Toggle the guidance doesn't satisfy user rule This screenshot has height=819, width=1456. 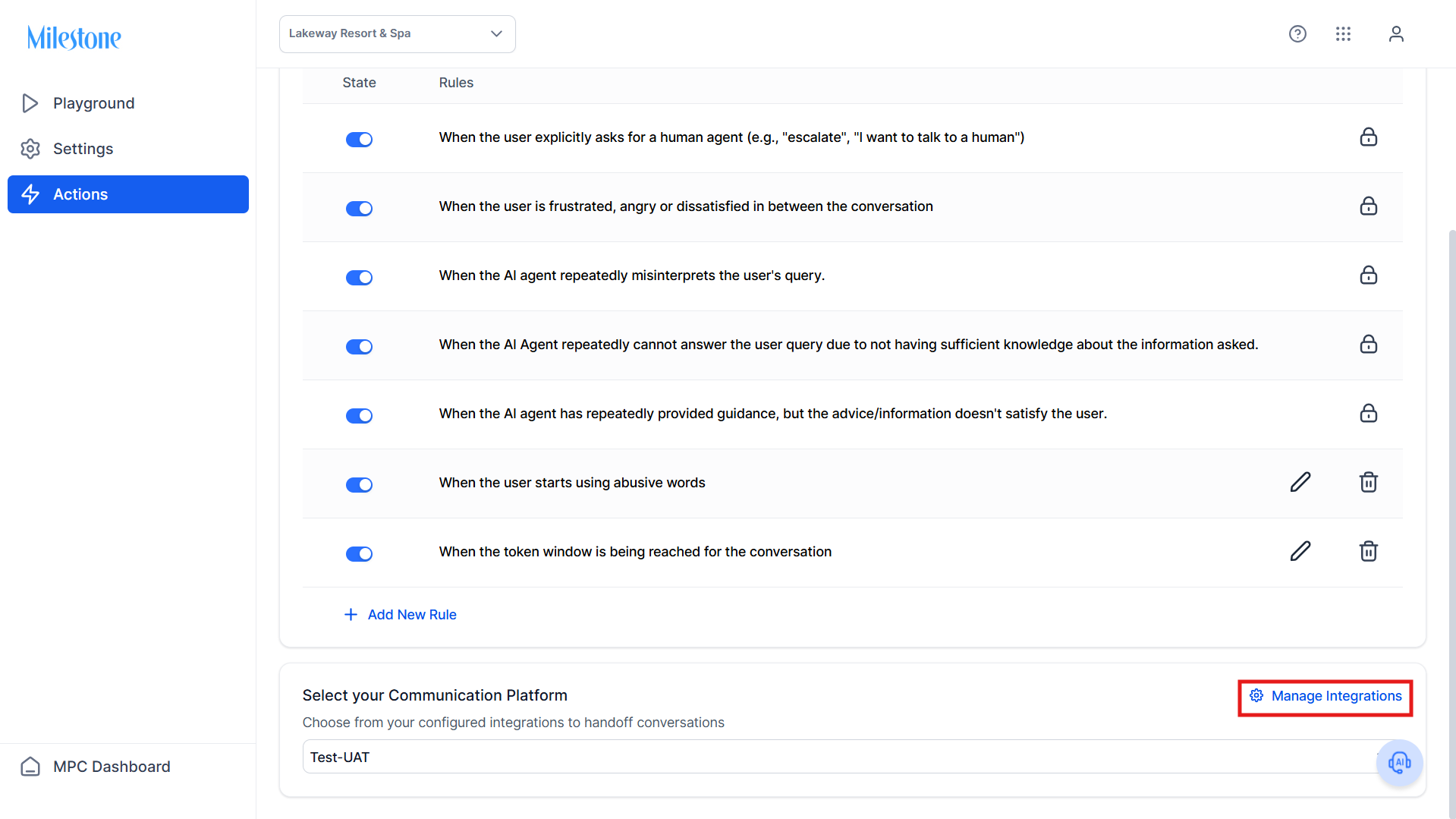pos(359,416)
